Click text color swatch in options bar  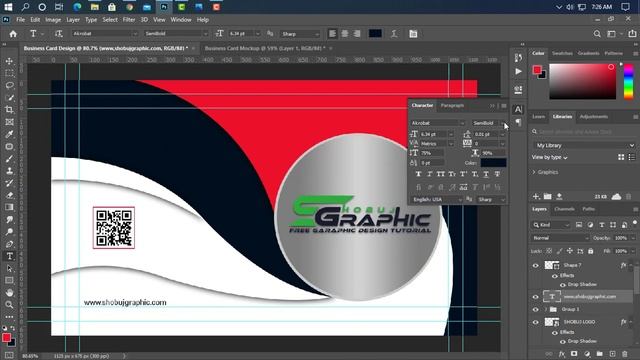[376, 34]
